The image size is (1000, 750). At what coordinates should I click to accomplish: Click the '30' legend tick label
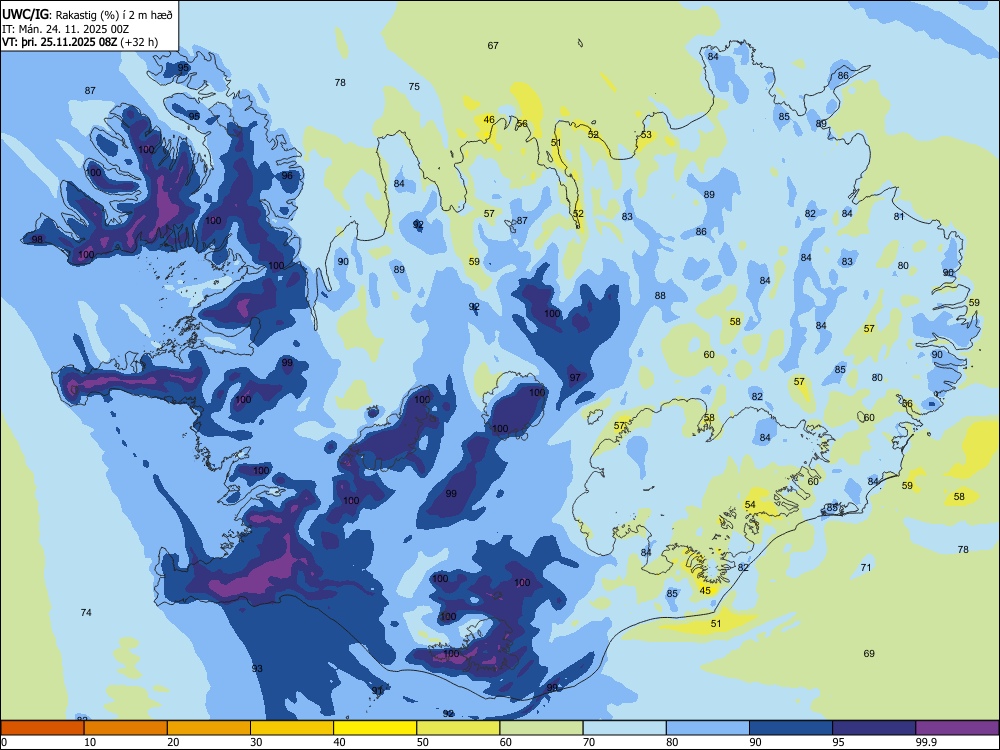[x=256, y=742]
